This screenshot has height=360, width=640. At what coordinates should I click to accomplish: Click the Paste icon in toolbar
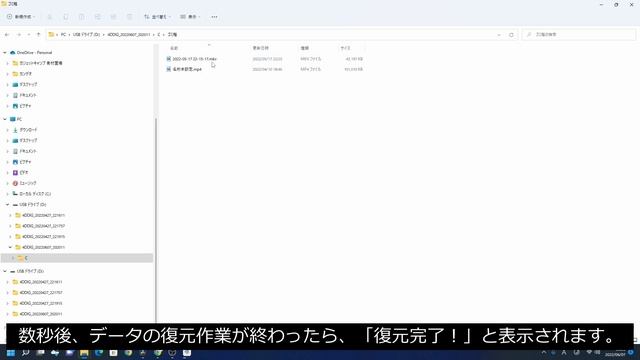pos(82,17)
